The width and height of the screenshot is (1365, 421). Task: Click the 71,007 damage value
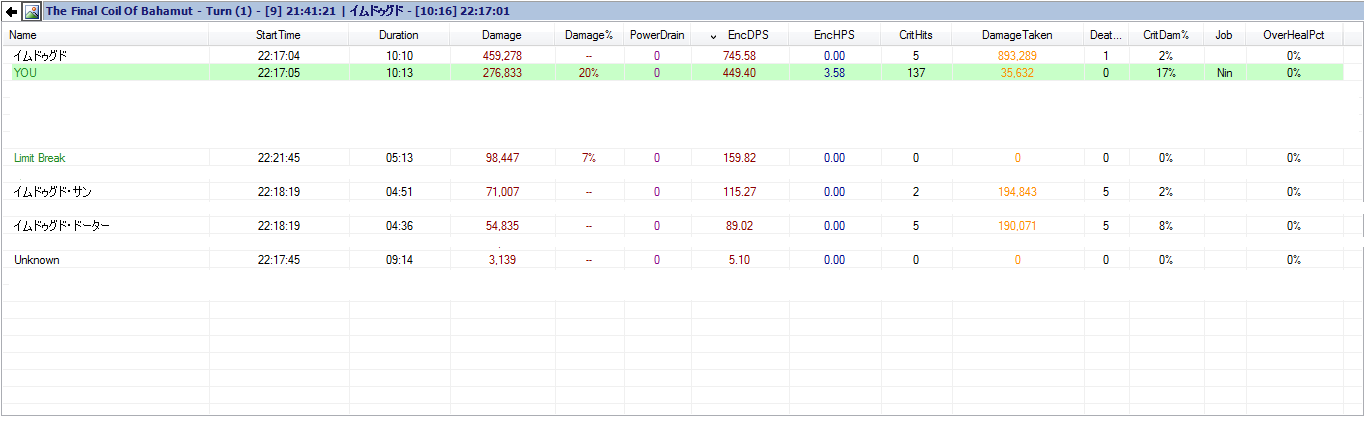click(x=502, y=192)
